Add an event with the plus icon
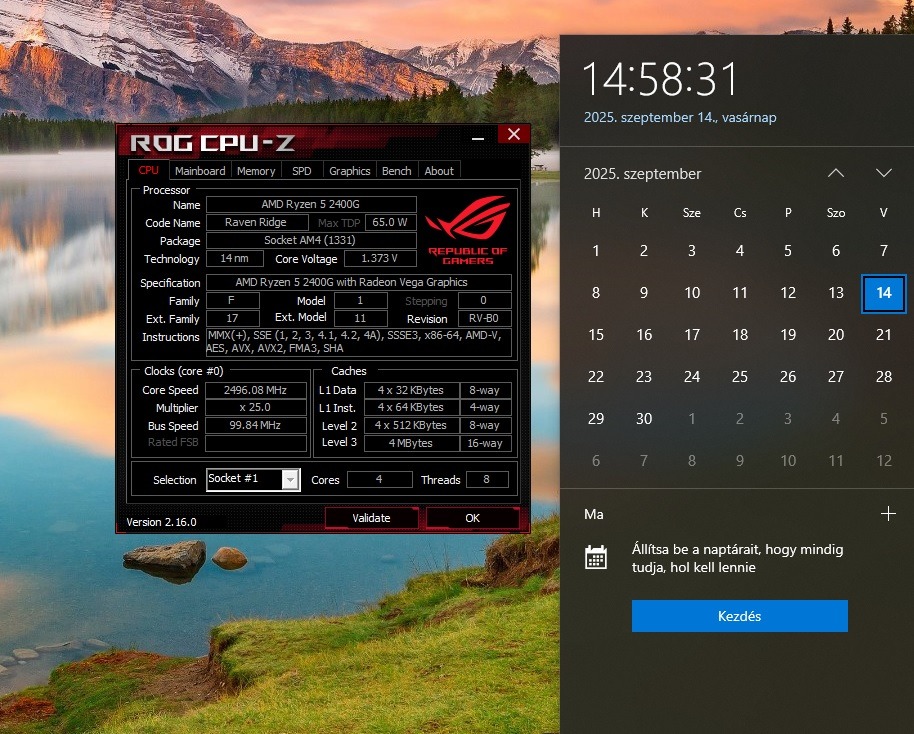Viewport: 914px width, 734px height. (x=888, y=514)
